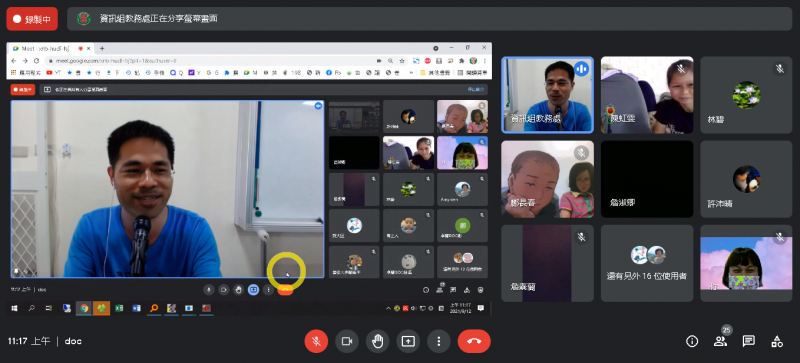The height and width of the screenshot is (363, 800).
Task: Open the Windows Start menu in the shared taskbar
Action: pos(14,308)
